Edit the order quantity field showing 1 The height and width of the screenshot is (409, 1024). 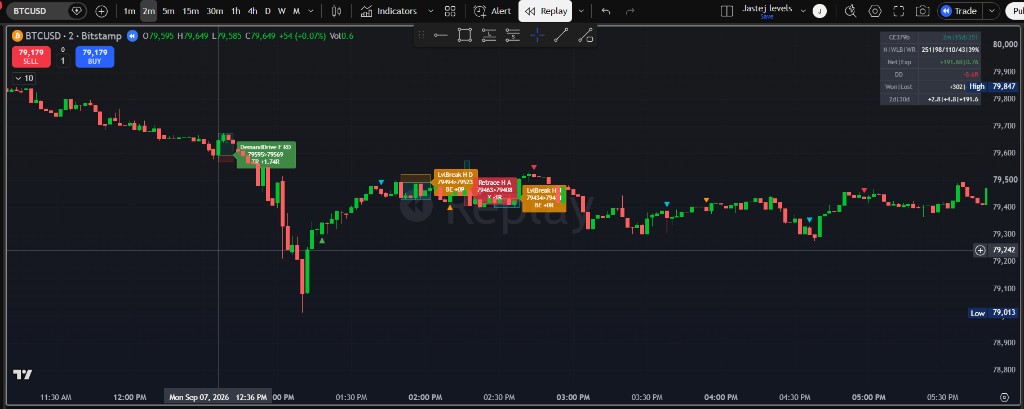point(63,61)
